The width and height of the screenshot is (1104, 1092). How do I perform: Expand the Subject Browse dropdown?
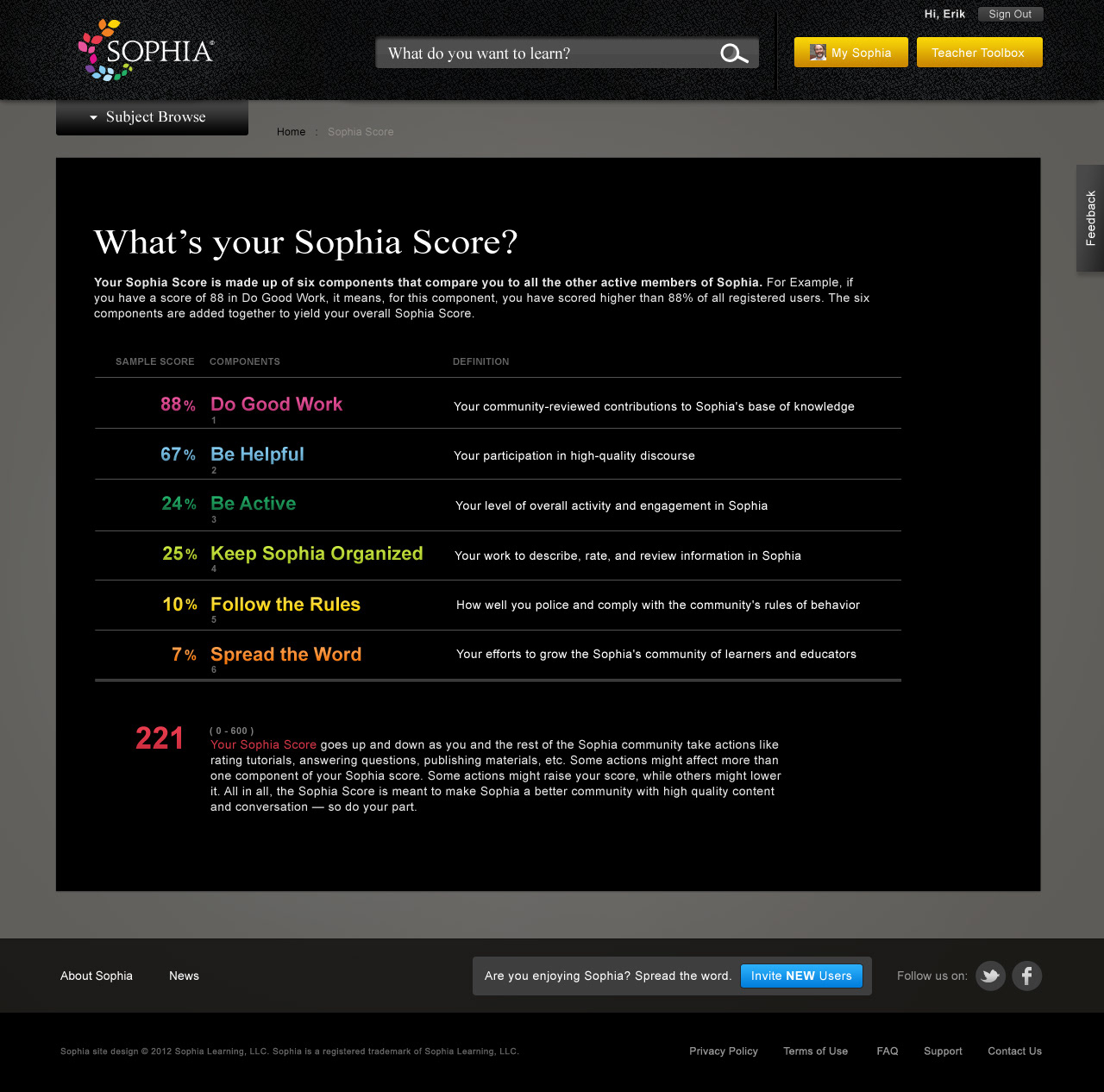(x=152, y=117)
